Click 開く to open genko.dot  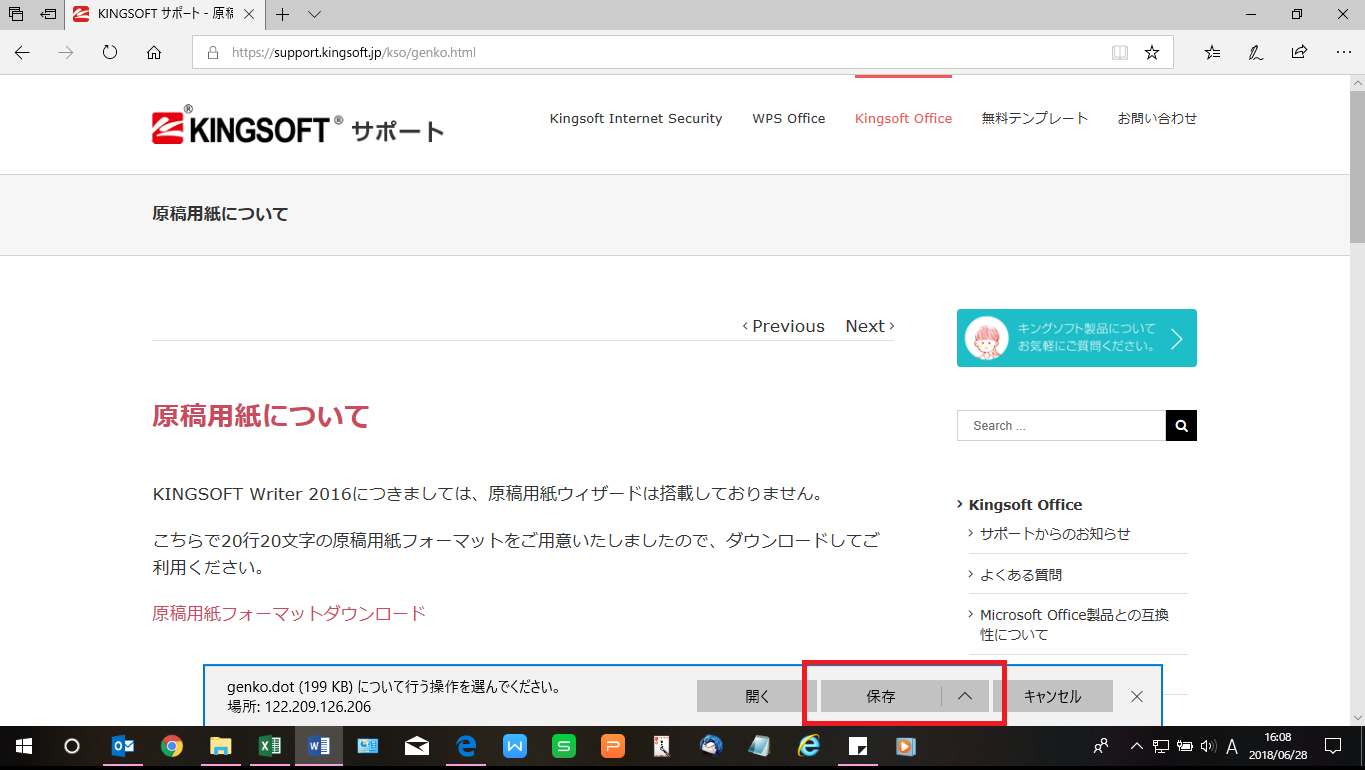pyautogui.click(x=757, y=696)
